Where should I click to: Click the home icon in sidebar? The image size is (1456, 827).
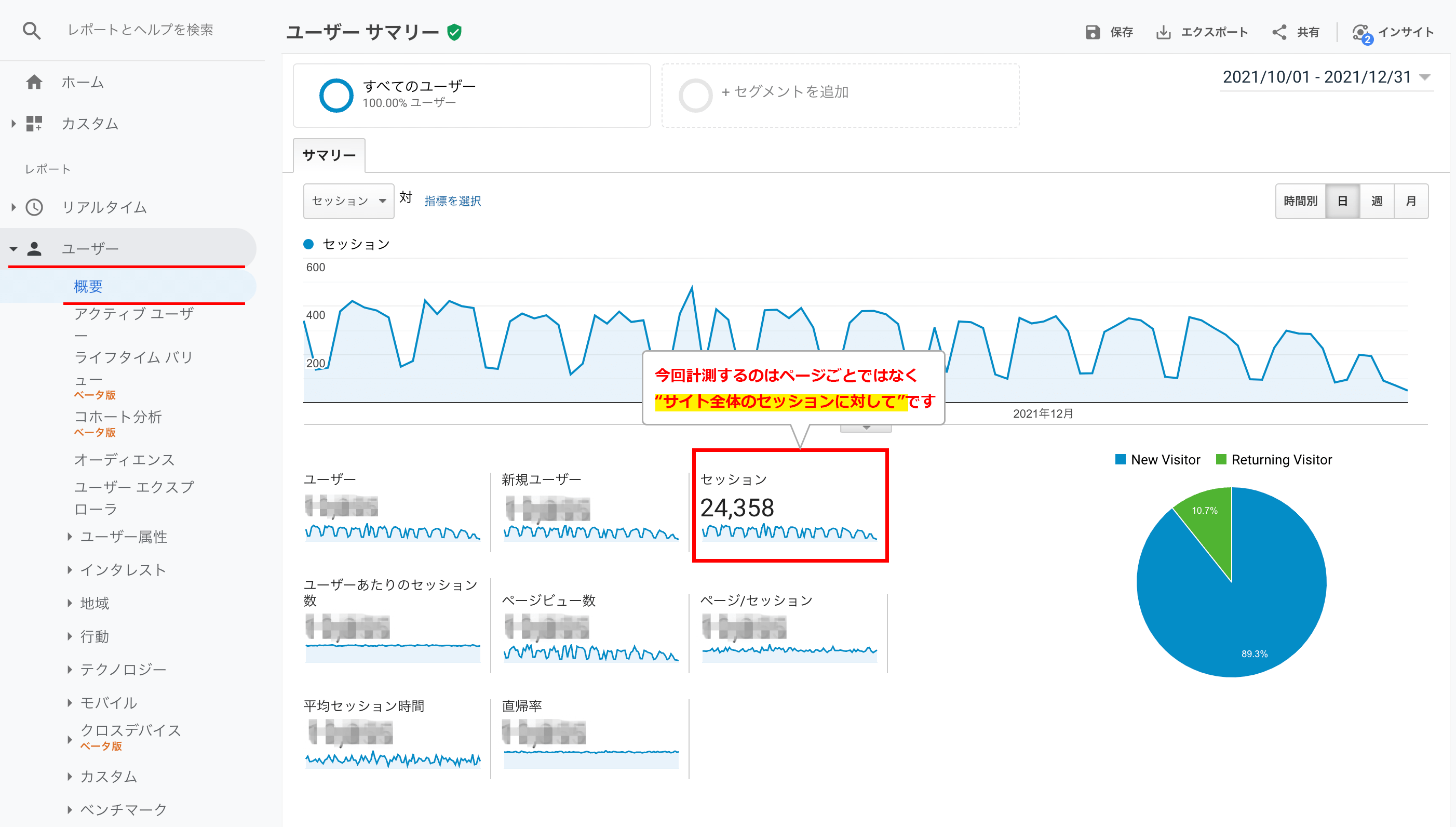click(34, 83)
